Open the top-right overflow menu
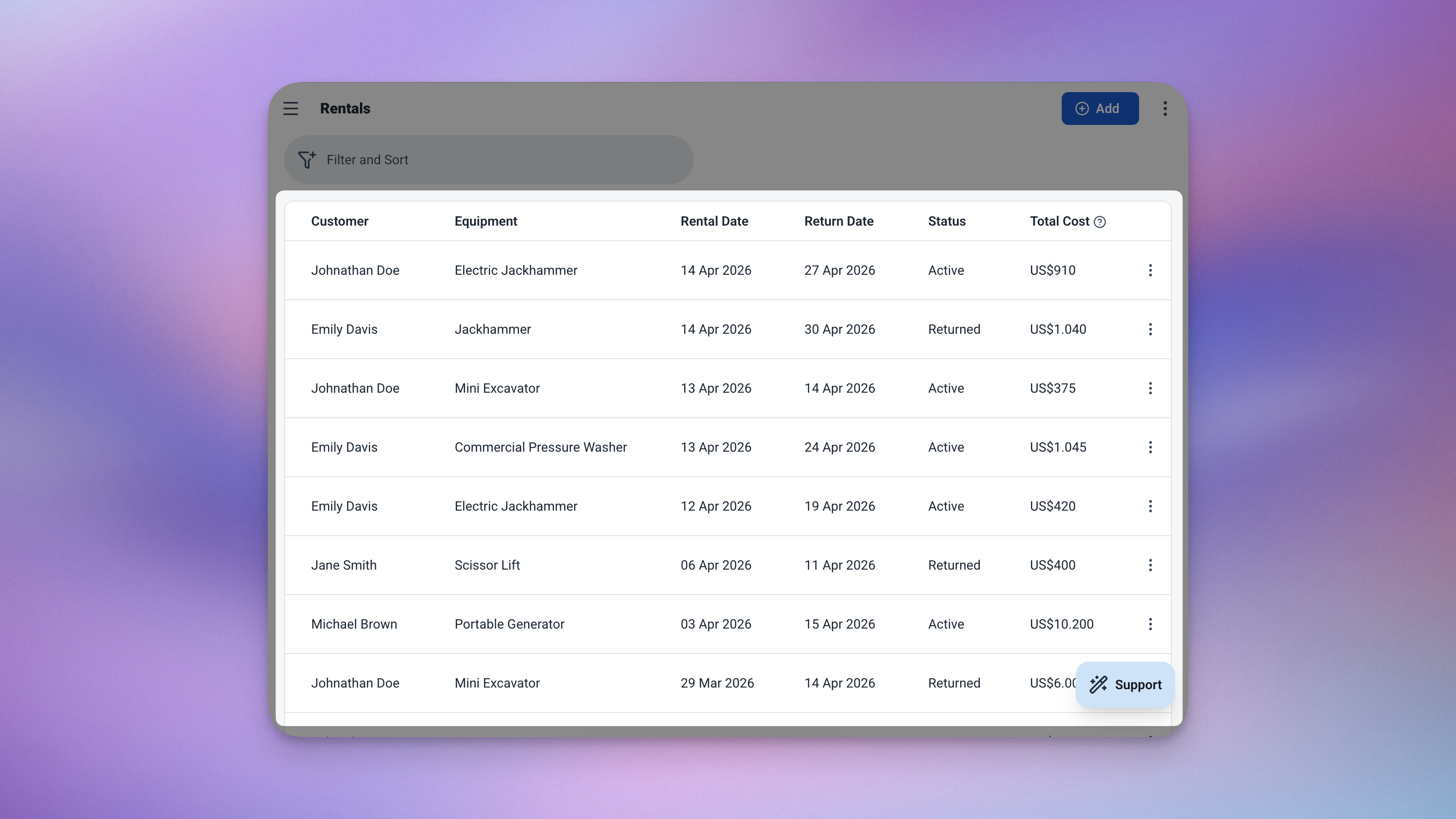 [x=1165, y=108]
